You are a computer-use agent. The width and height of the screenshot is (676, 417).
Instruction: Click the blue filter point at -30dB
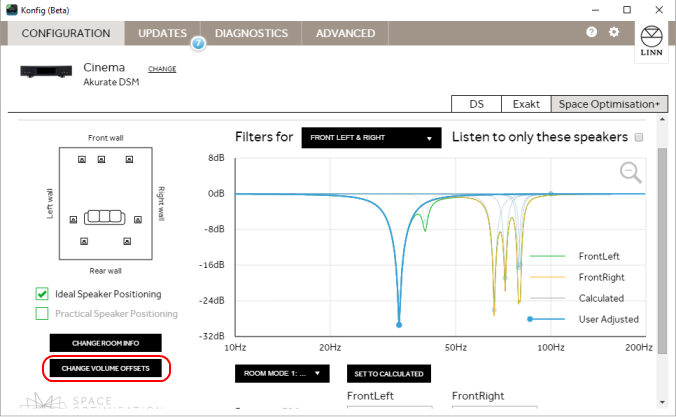pos(399,325)
